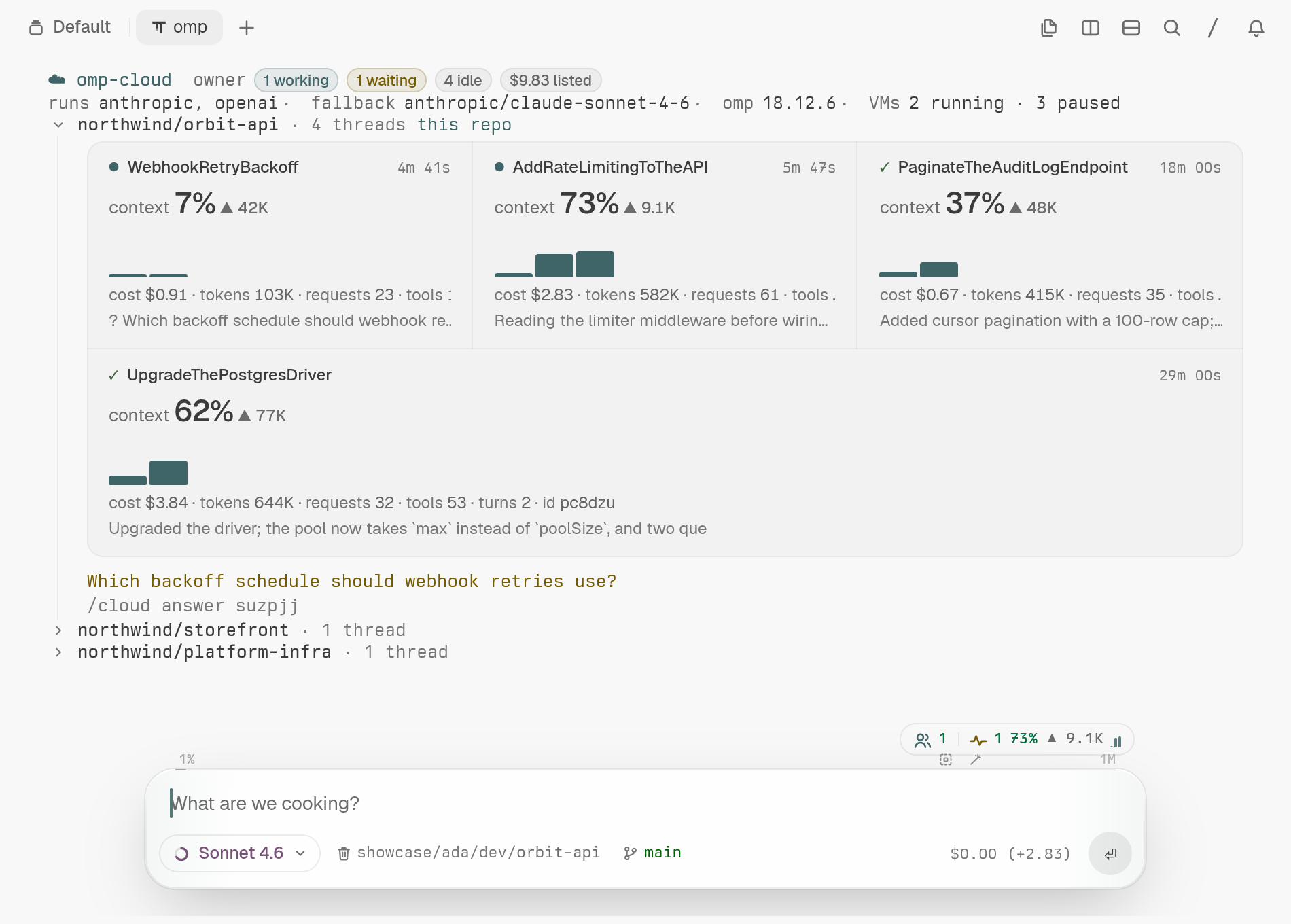Click the agents people icon in status pill
Screen dimensions: 1291x924
point(923,740)
